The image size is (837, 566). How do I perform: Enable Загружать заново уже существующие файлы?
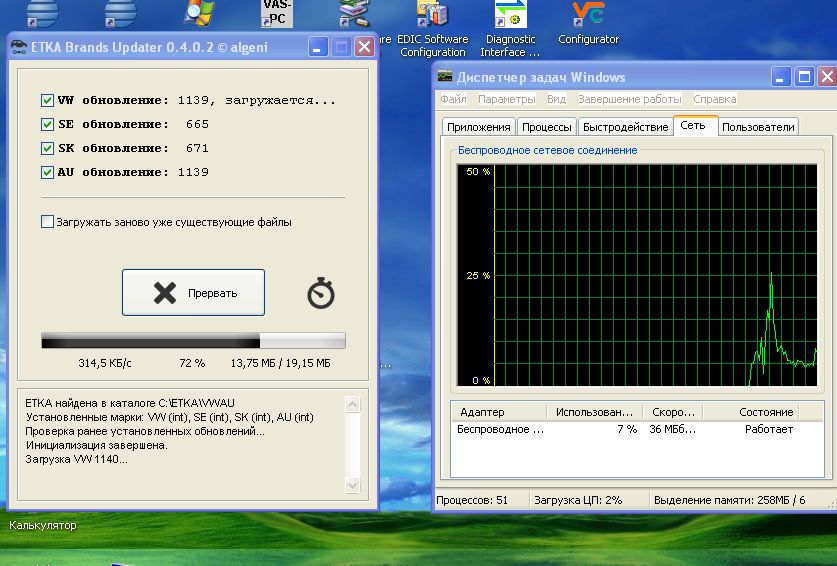coord(47,222)
